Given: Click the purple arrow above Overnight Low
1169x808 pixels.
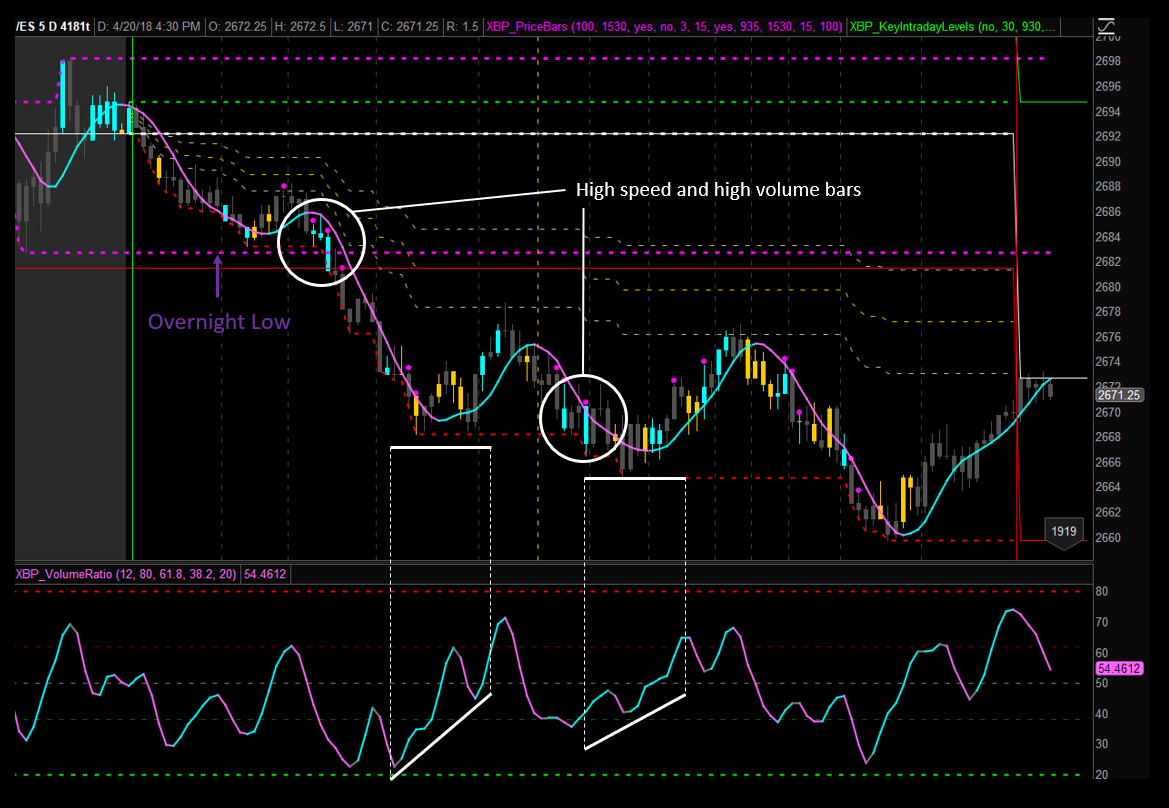Looking at the screenshot, I should point(218,275).
